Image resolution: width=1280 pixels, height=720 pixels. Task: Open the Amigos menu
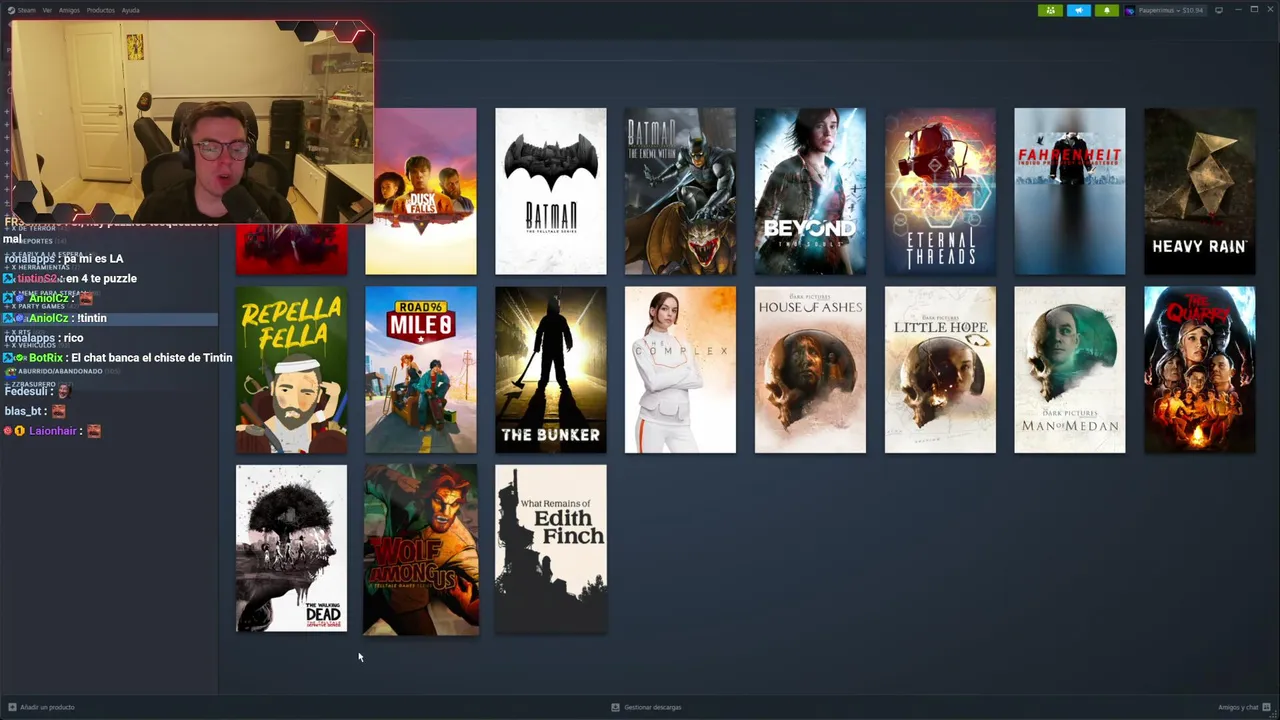pyautogui.click(x=69, y=10)
